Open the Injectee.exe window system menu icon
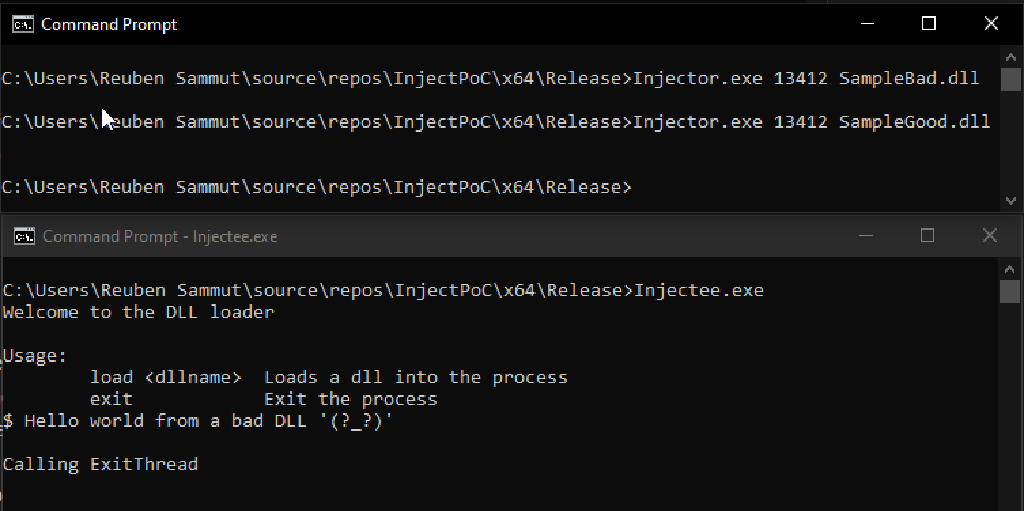 tap(24, 236)
